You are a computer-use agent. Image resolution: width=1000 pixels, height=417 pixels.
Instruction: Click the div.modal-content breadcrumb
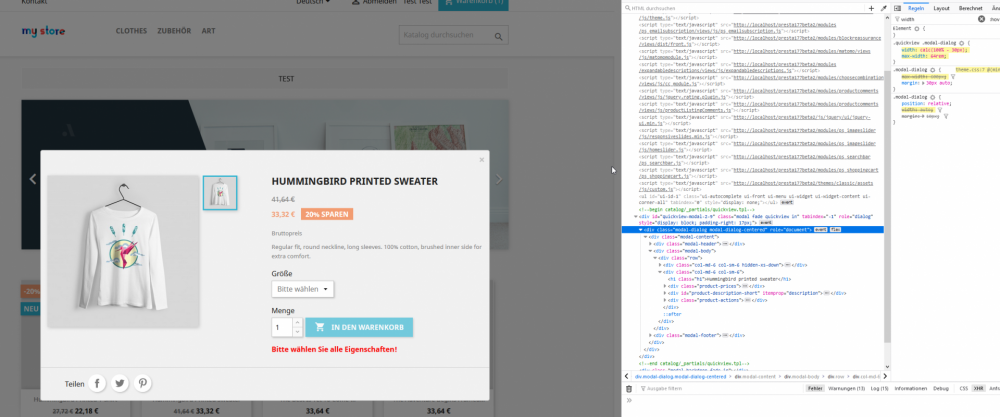[x=755, y=377]
